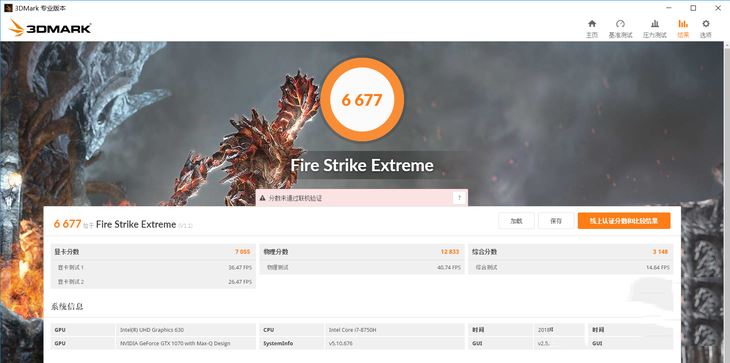Click the 3DMark logo in the header

(x=49, y=28)
